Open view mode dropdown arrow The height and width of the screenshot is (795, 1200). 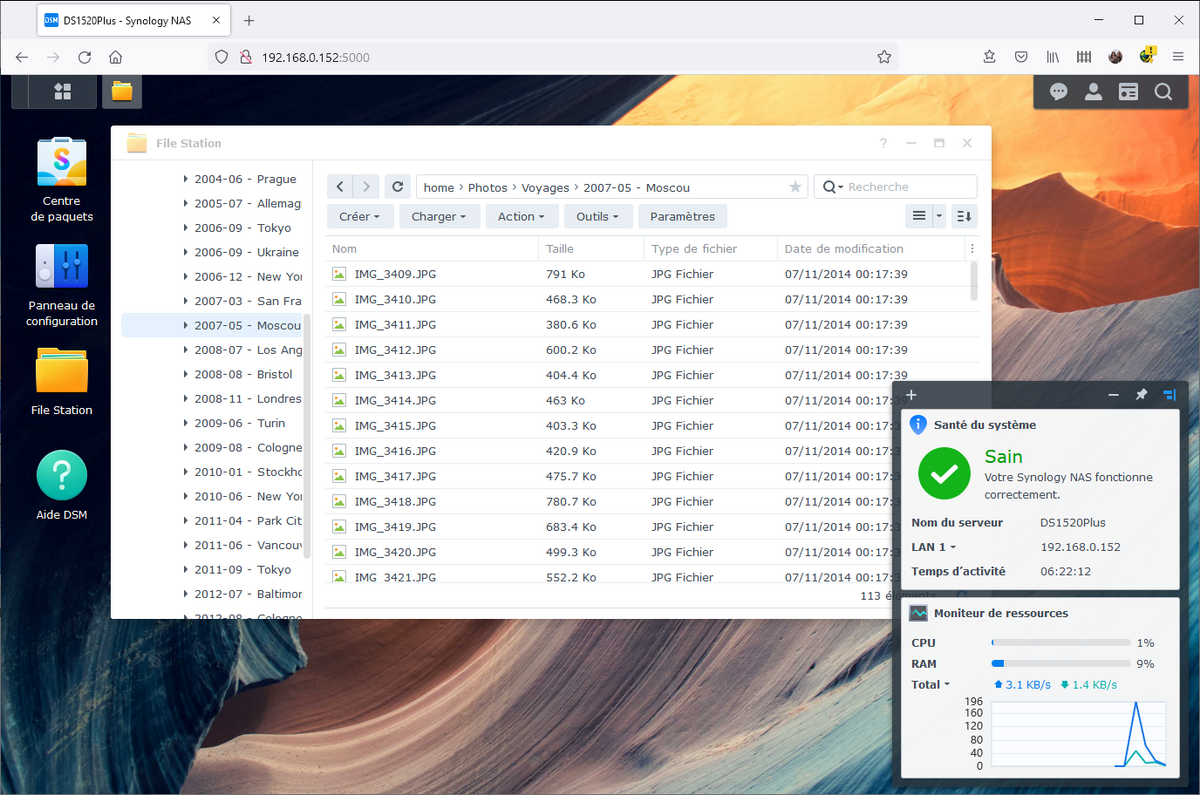[939, 216]
